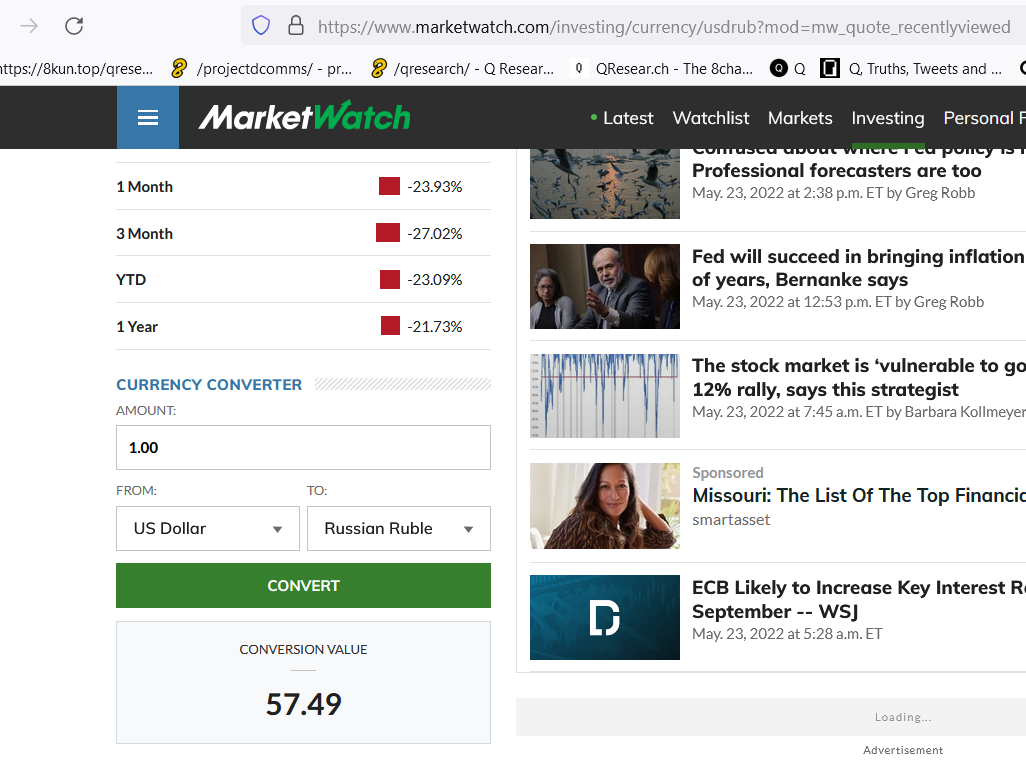Viewport: 1026px width, 775px height.
Task: Open the sponsored smartasset woman thumbnail
Action: (605, 506)
